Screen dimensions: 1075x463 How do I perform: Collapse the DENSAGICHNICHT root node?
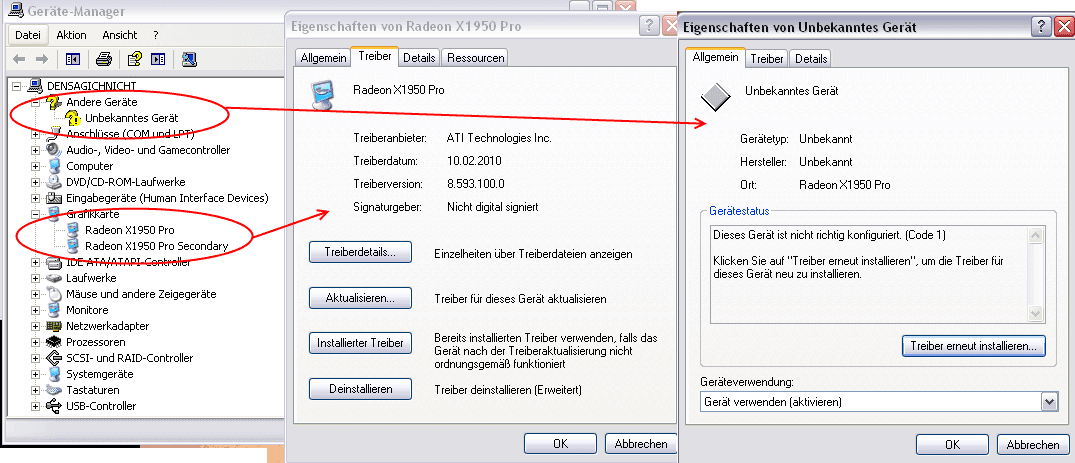[x=16, y=86]
